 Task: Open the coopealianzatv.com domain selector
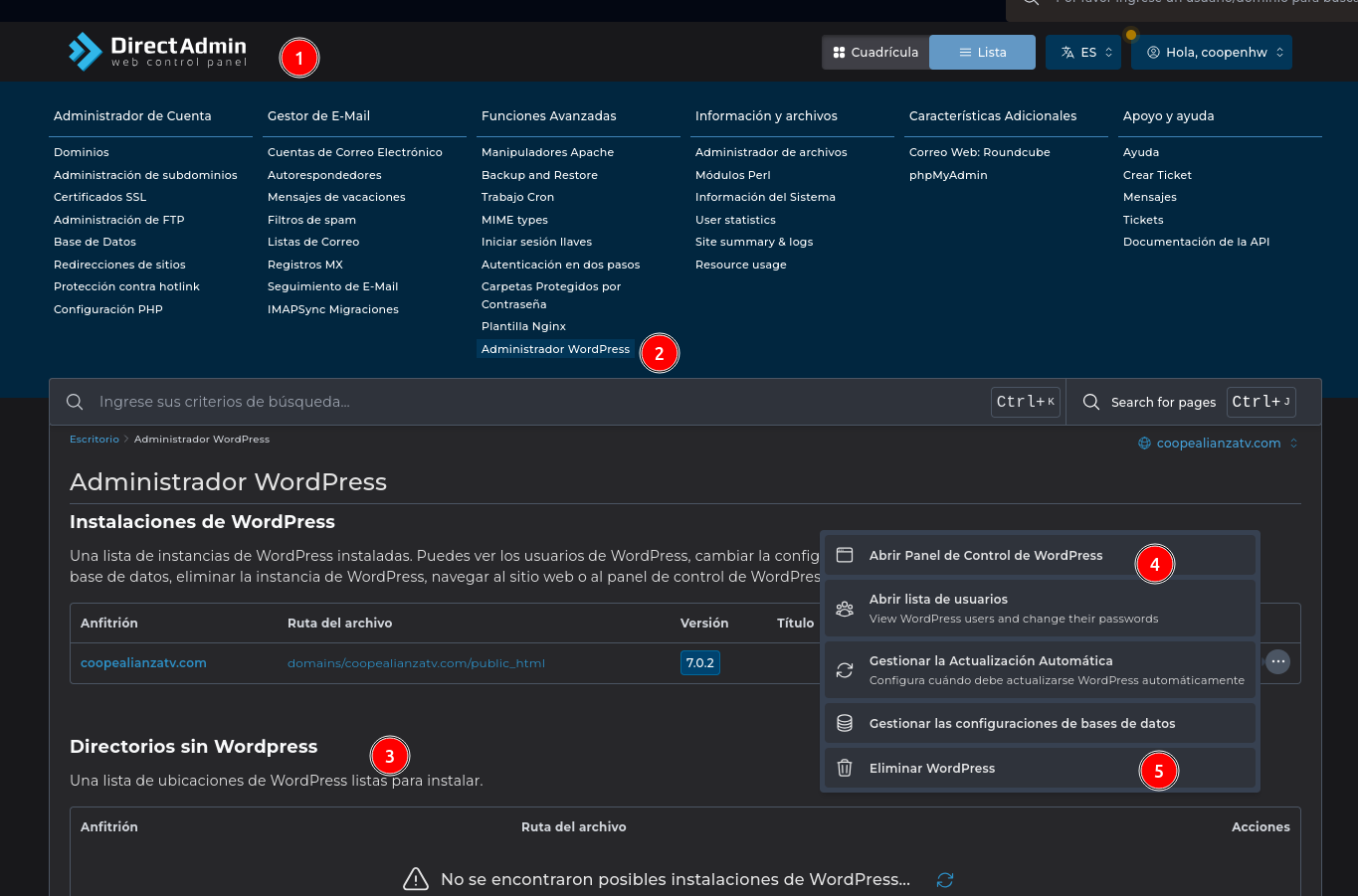[1218, 443]
